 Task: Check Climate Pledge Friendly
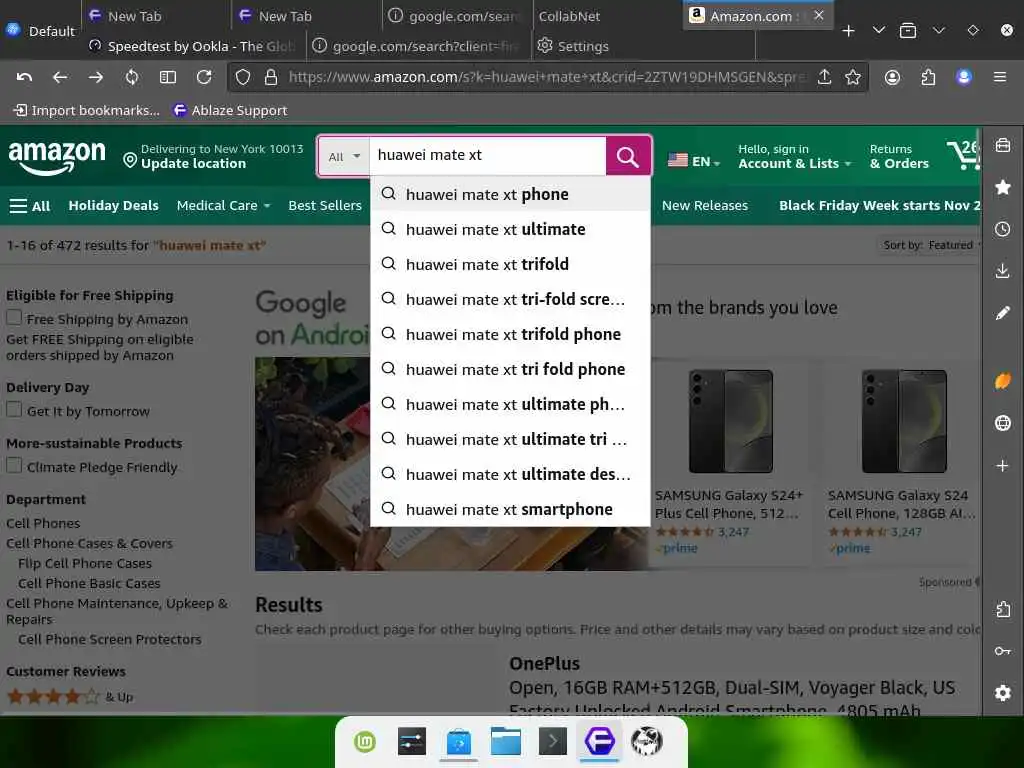[14, 466]
